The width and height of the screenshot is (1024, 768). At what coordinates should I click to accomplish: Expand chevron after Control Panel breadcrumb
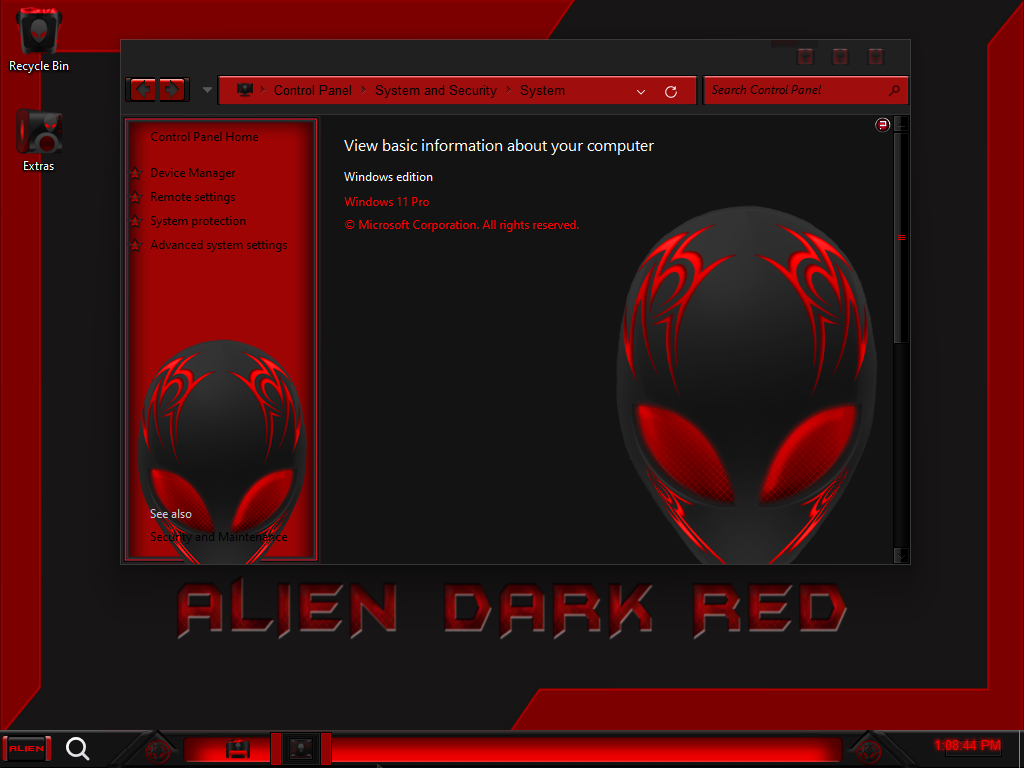point(363,89)
